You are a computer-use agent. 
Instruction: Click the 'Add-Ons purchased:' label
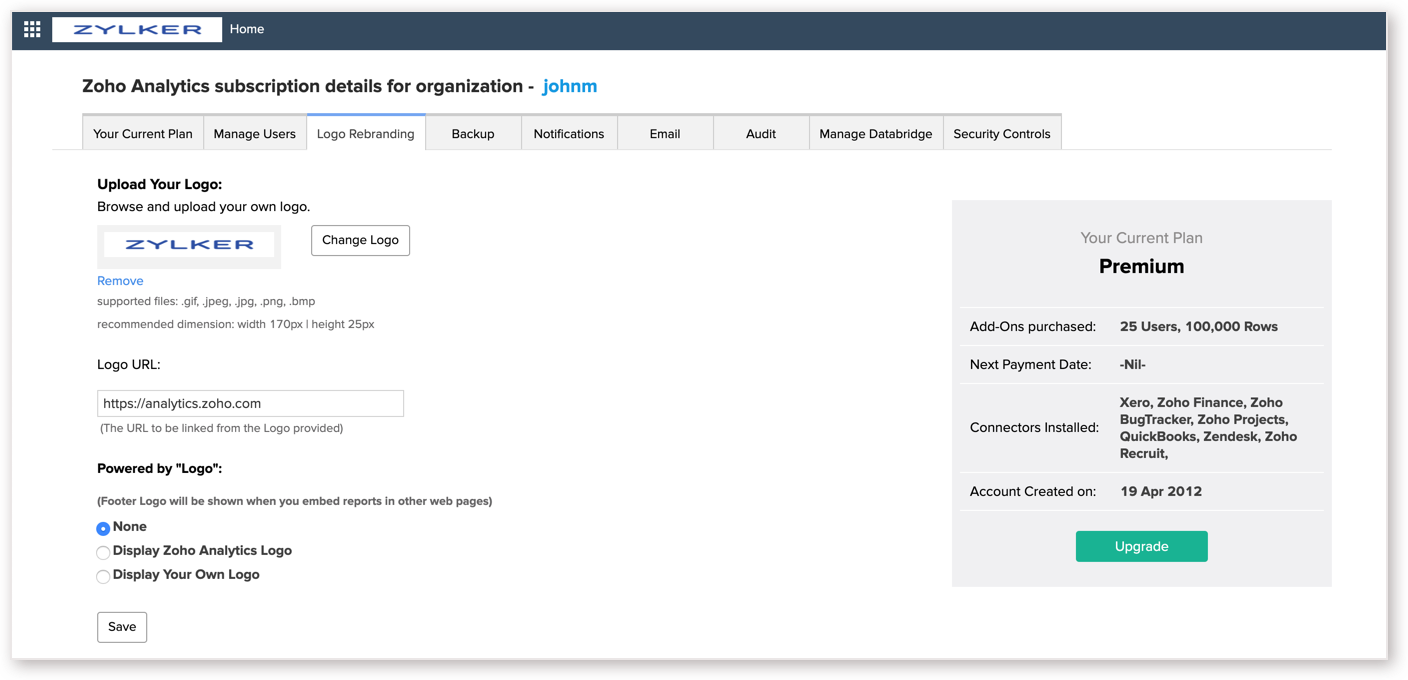pyautogui.click(x=1033, y=326)
